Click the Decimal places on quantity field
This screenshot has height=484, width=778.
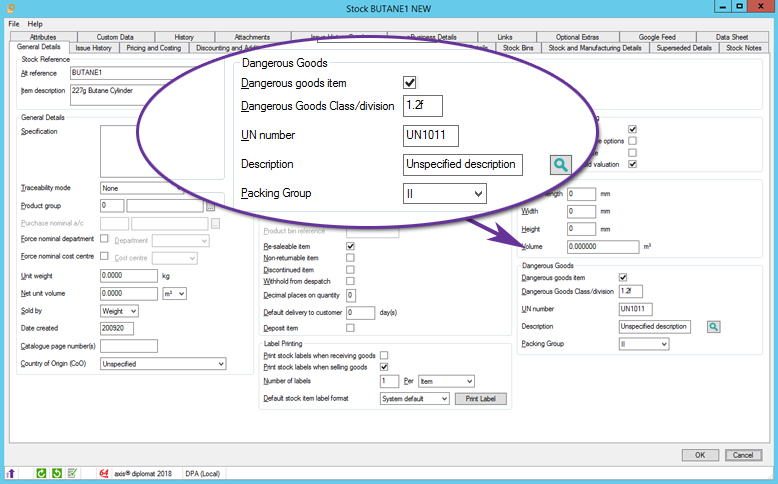point(350,295)
